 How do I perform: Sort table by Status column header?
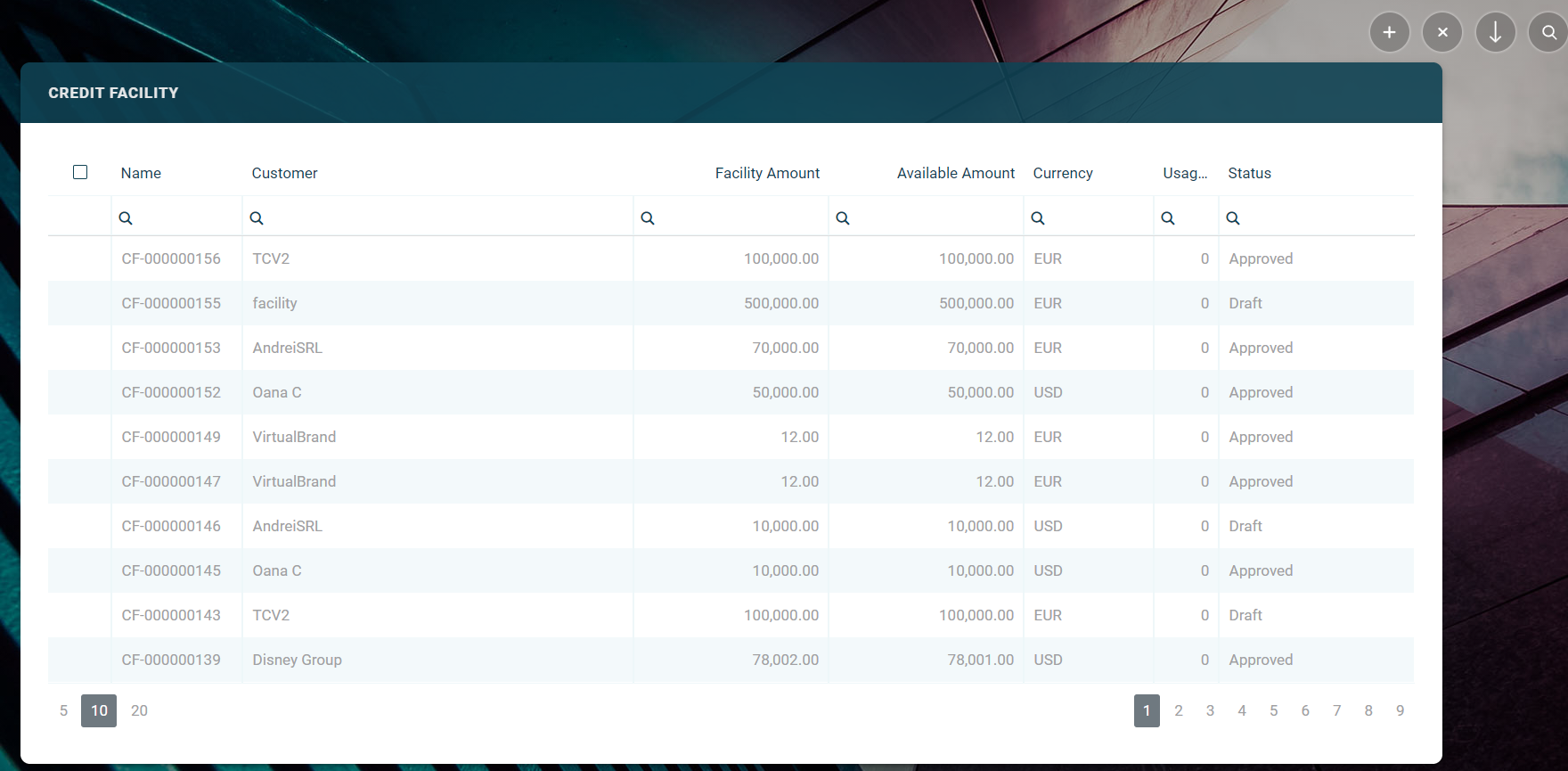coord(1249,173)
